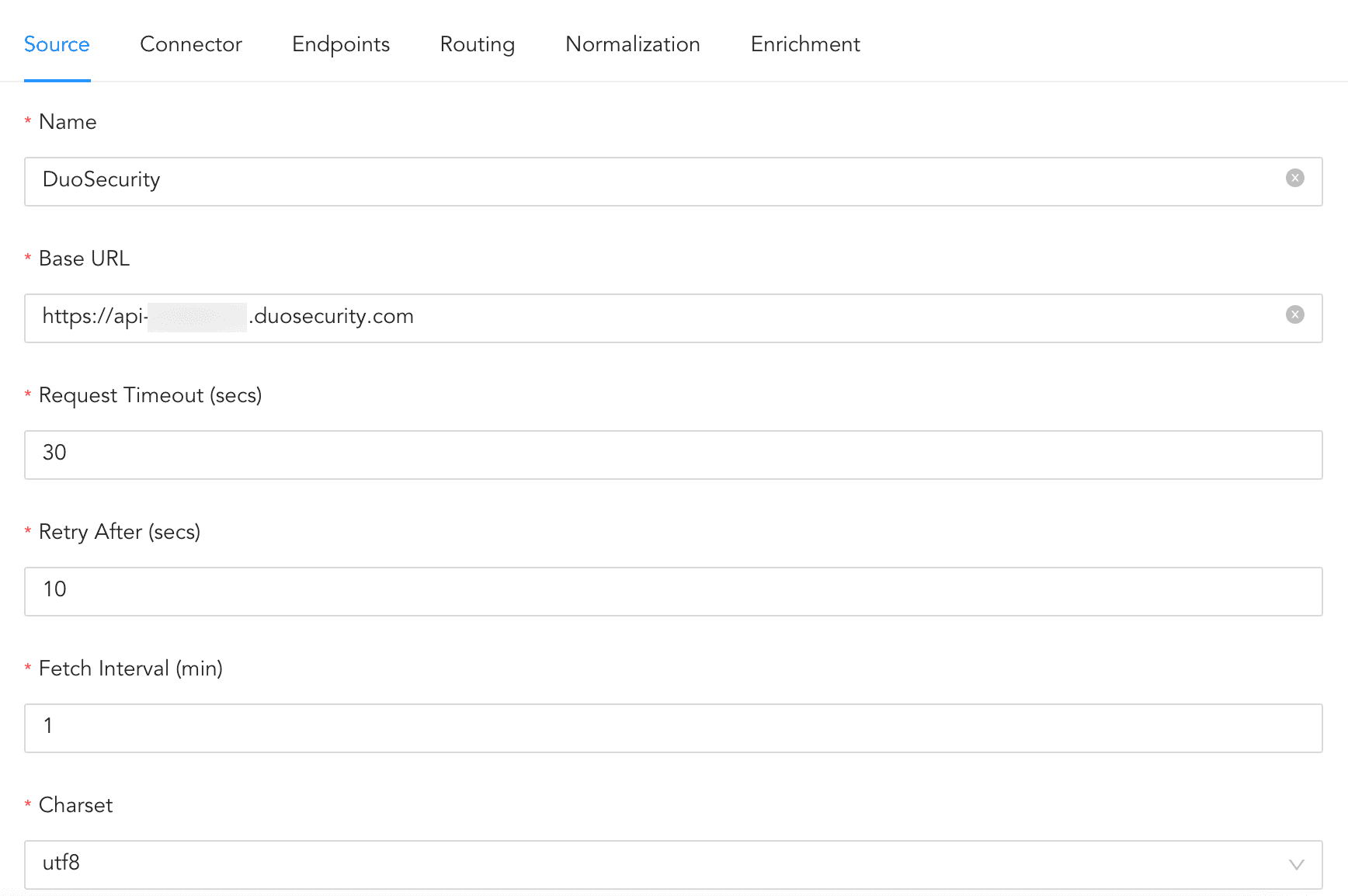Go to the Endpoints tab
Screen dimensions: 1348x896
tap(341, 44)
